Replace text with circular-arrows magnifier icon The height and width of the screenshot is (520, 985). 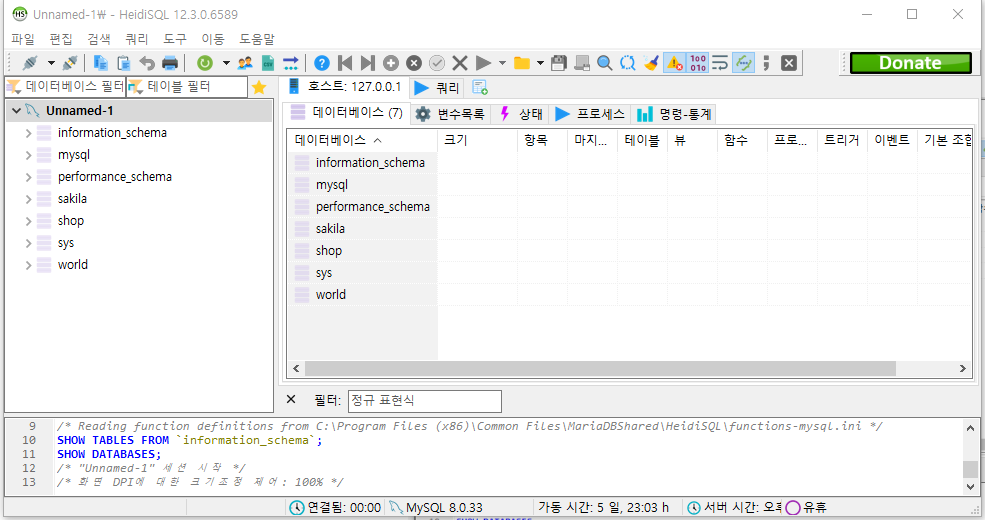pos(628,63)
